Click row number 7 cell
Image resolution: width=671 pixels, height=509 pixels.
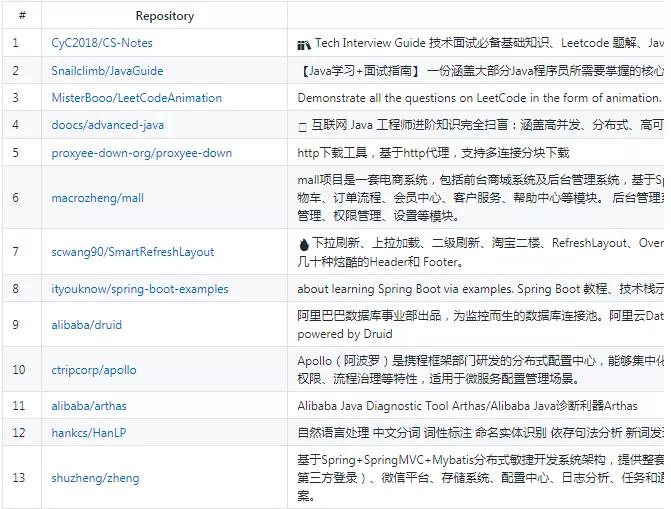21,252
